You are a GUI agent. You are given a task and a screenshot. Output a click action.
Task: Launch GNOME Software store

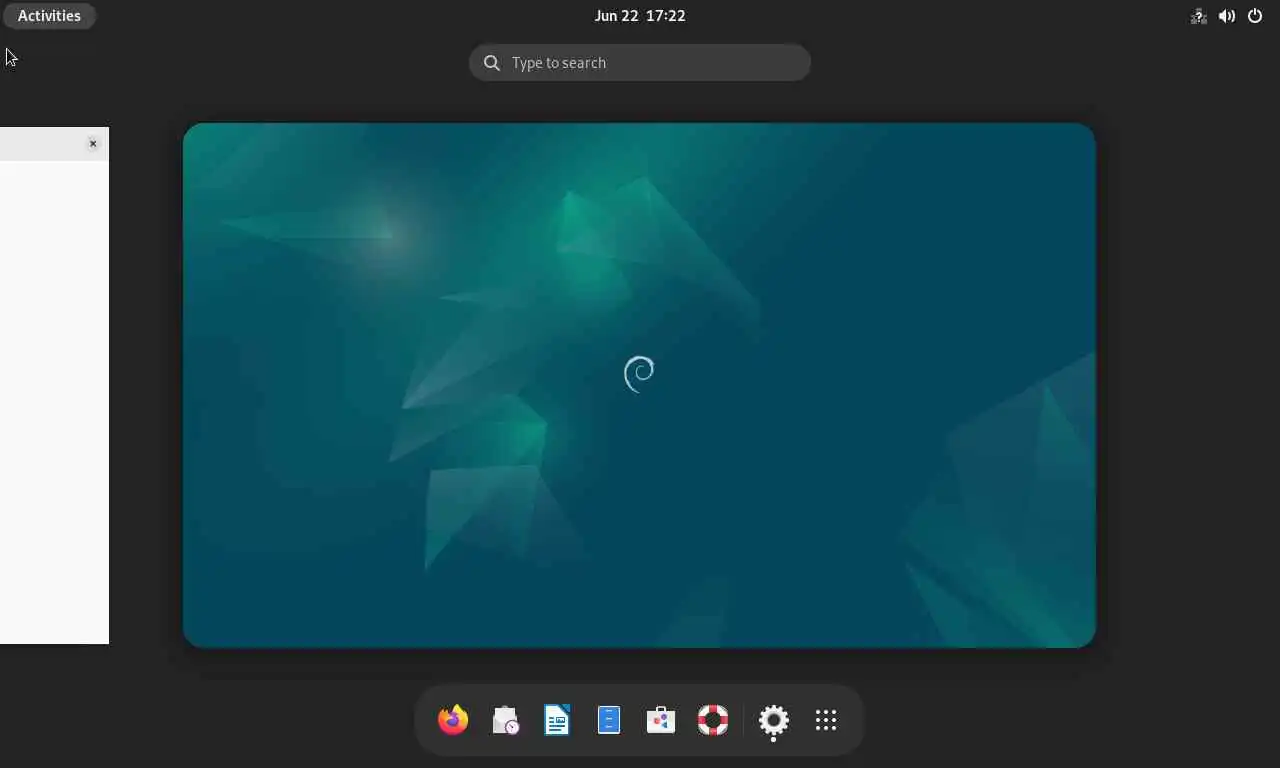(661, 720)
